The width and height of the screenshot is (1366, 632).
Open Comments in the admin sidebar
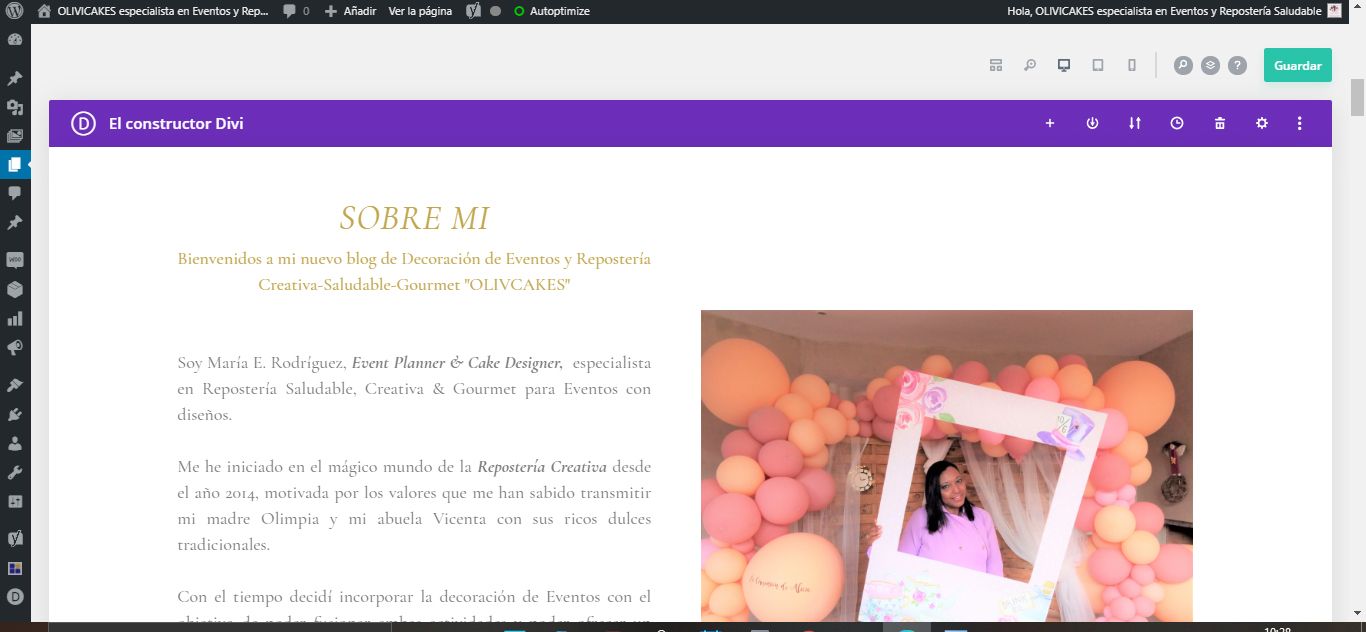15,193
